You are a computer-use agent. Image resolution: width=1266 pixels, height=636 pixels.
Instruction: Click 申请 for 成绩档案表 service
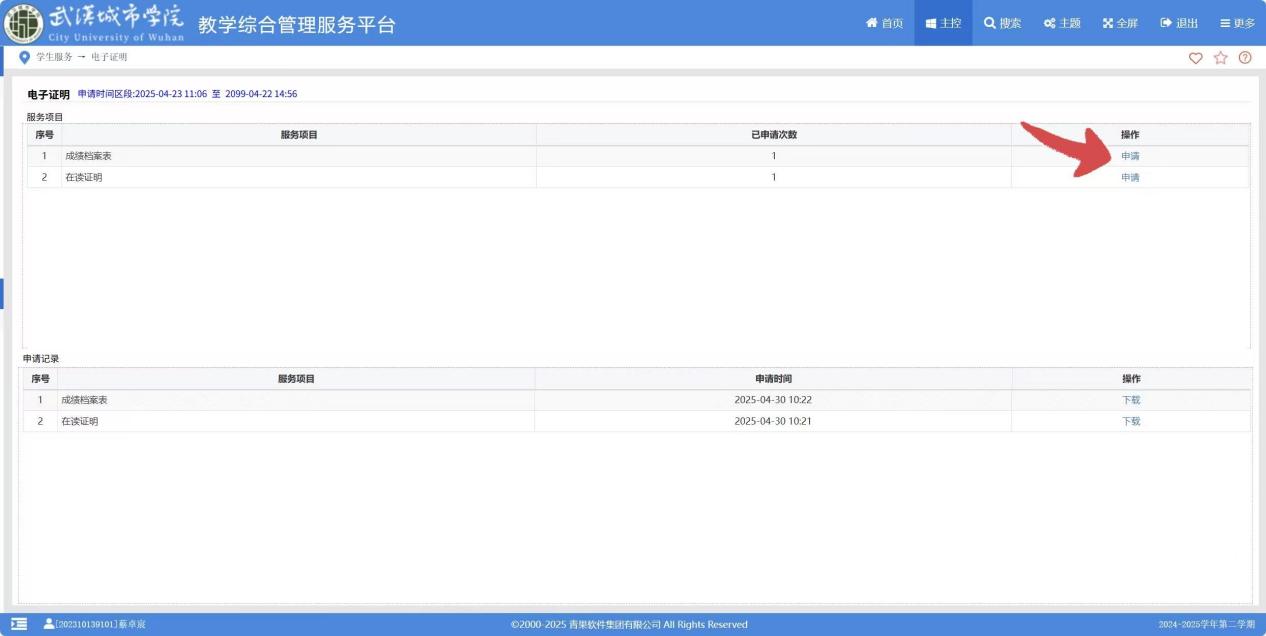tap(1130, 156)
